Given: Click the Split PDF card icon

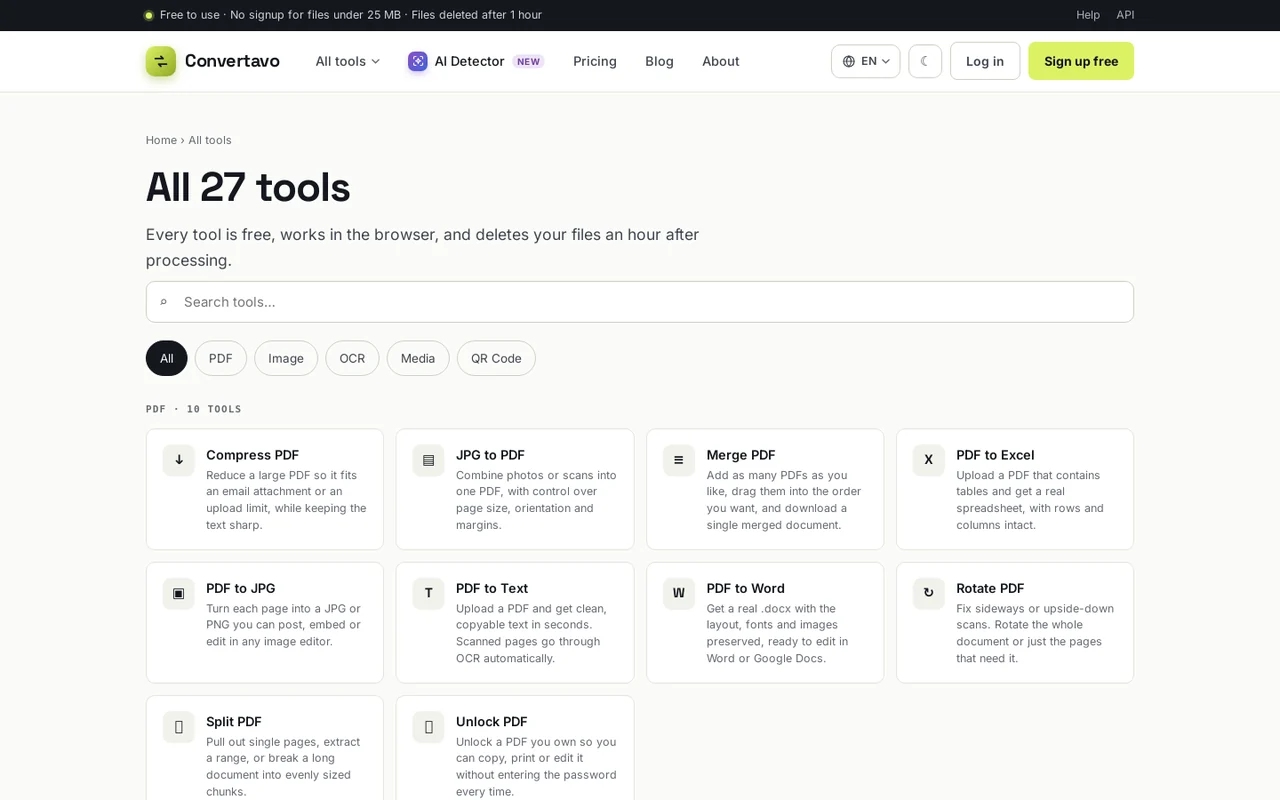Looking at the screenshot, I should [x=179, y=727].
